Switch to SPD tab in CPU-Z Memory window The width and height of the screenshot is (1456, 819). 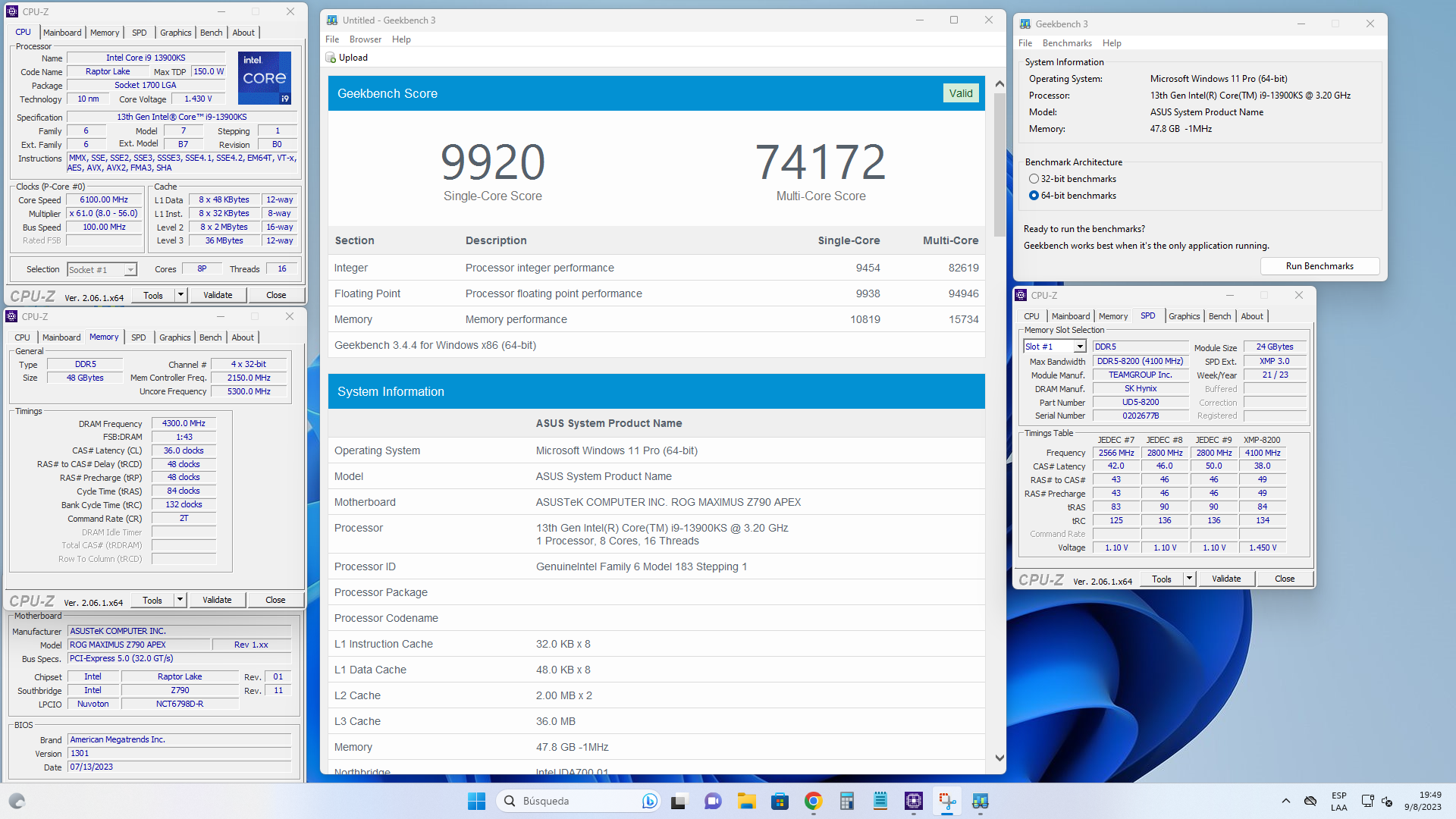point(138,337)
